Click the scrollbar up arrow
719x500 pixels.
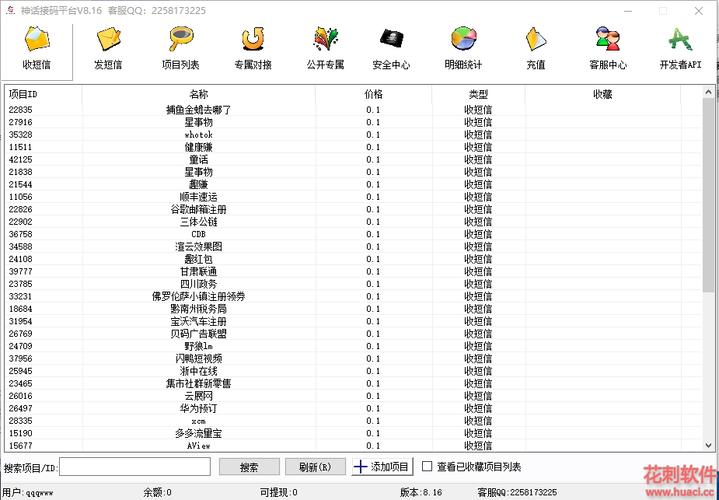708,93
